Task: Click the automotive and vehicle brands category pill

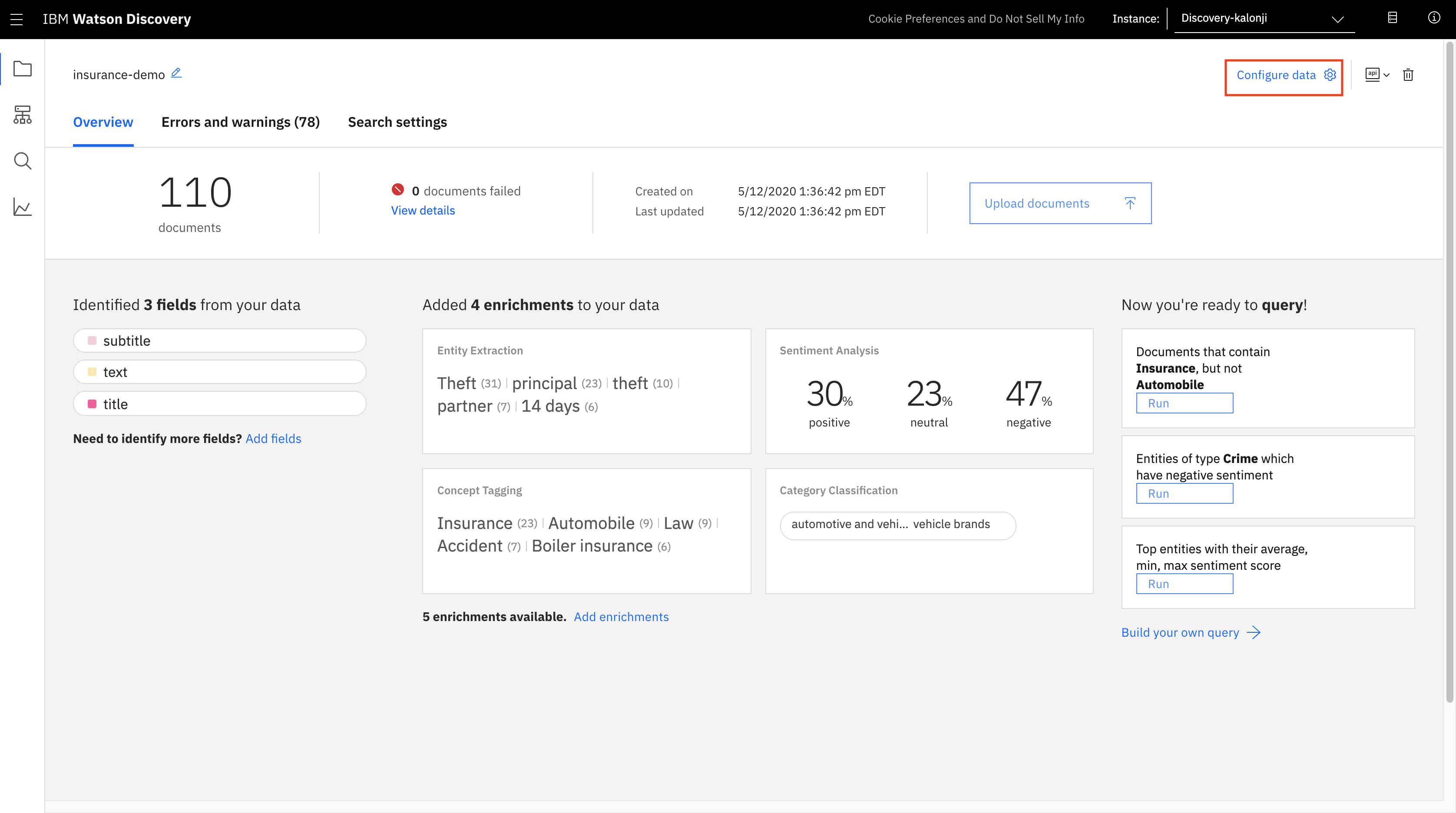Action: click(x=897, y=525)
